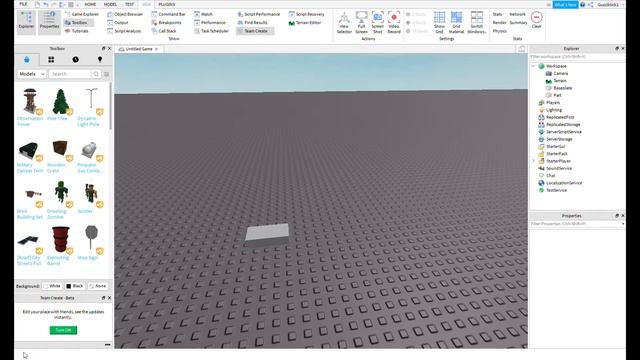Open Tutorials in the View ribbon

pyautogui.click(x=77, y=31)
